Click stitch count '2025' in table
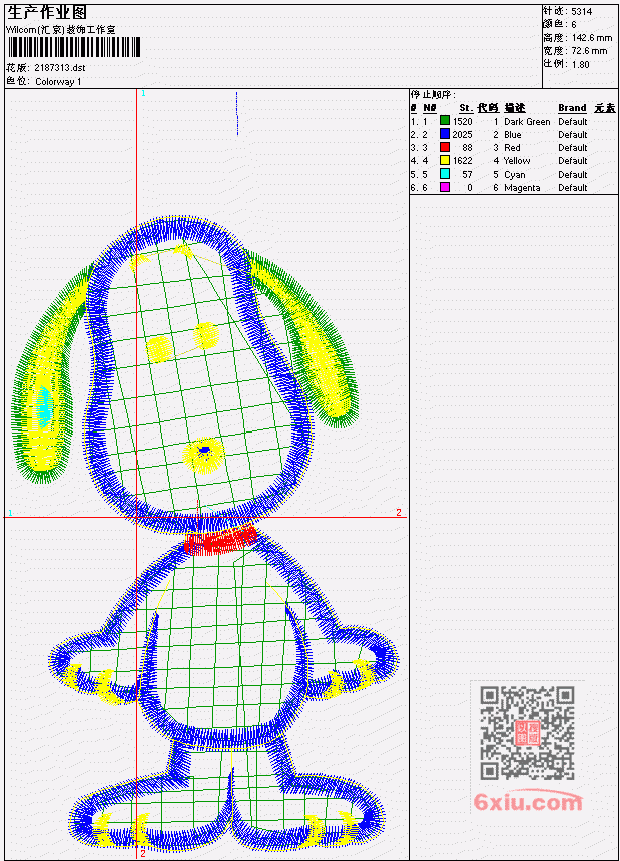Viewport: 620px width, 861px height. pyautogui.click(x=462, y=135)
